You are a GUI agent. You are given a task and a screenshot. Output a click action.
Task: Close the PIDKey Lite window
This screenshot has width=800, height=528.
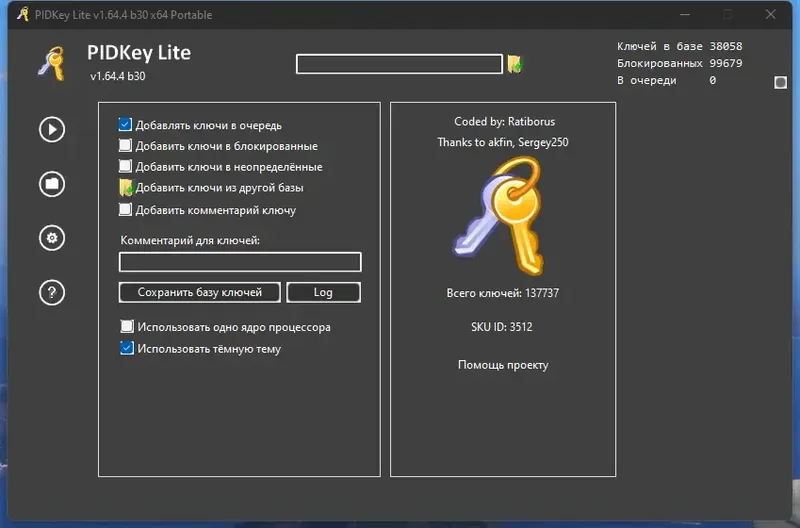[770, 15]
